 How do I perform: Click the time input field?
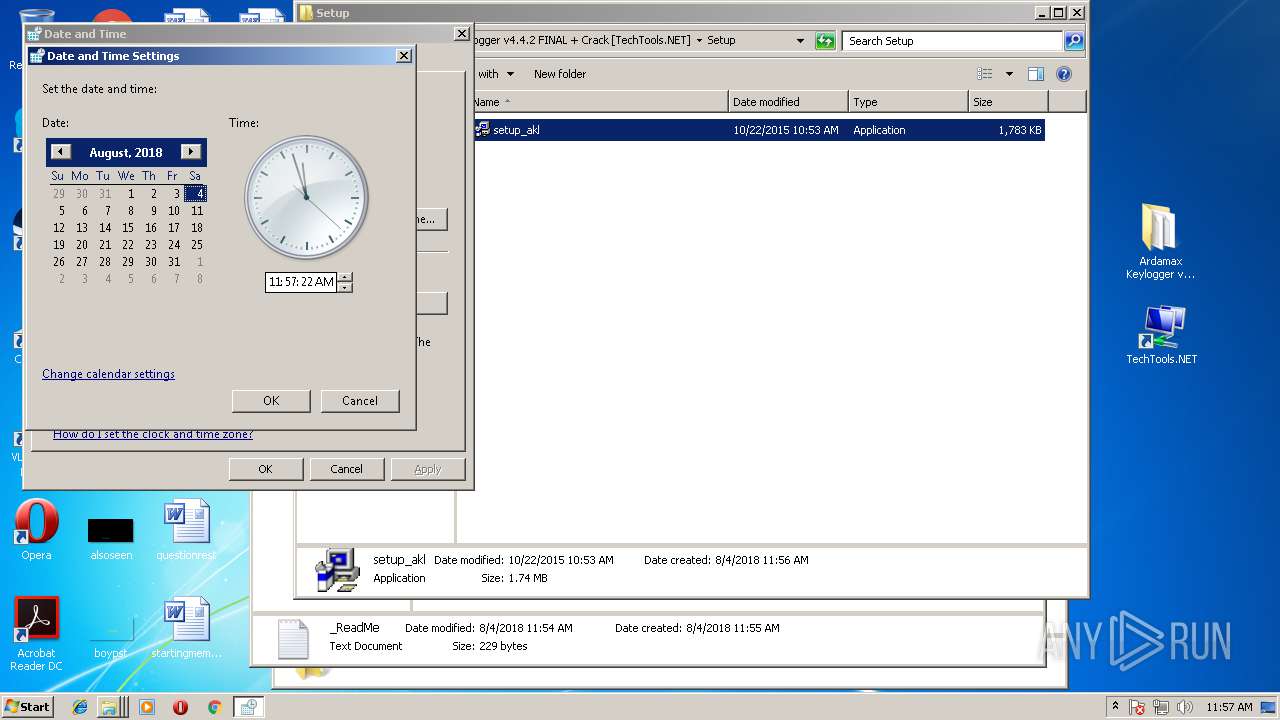click(x=301, y=282)
